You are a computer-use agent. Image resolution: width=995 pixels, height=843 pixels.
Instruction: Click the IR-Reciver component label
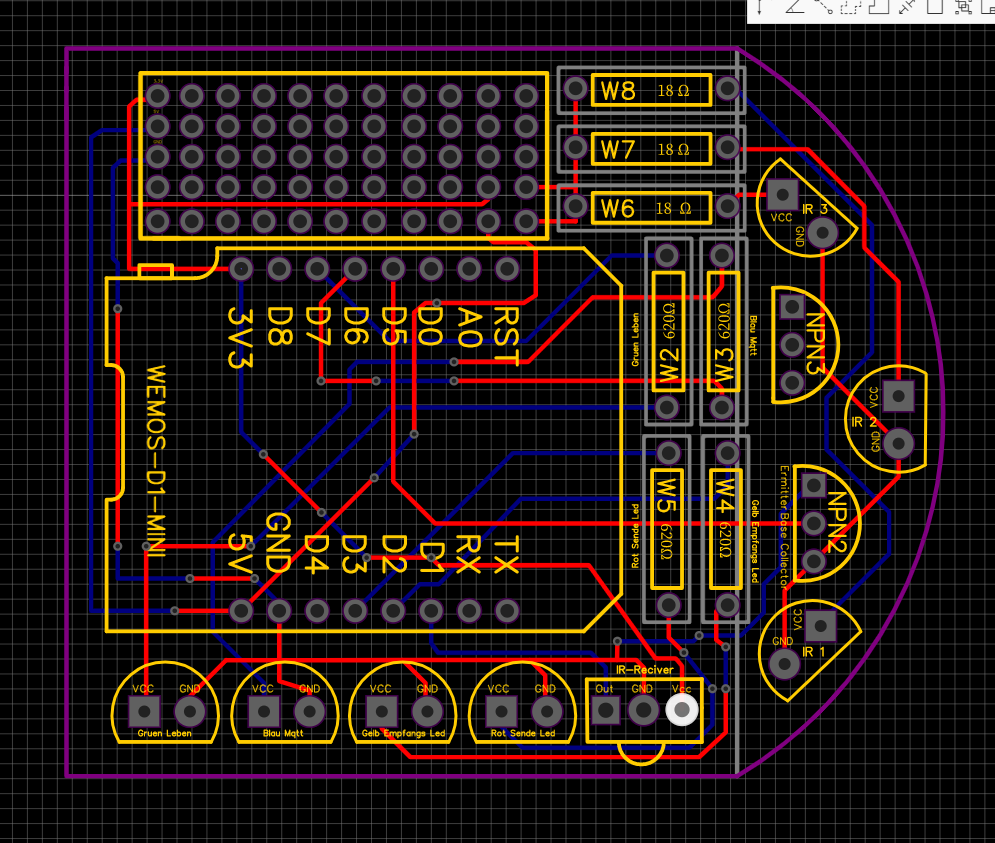645,670
